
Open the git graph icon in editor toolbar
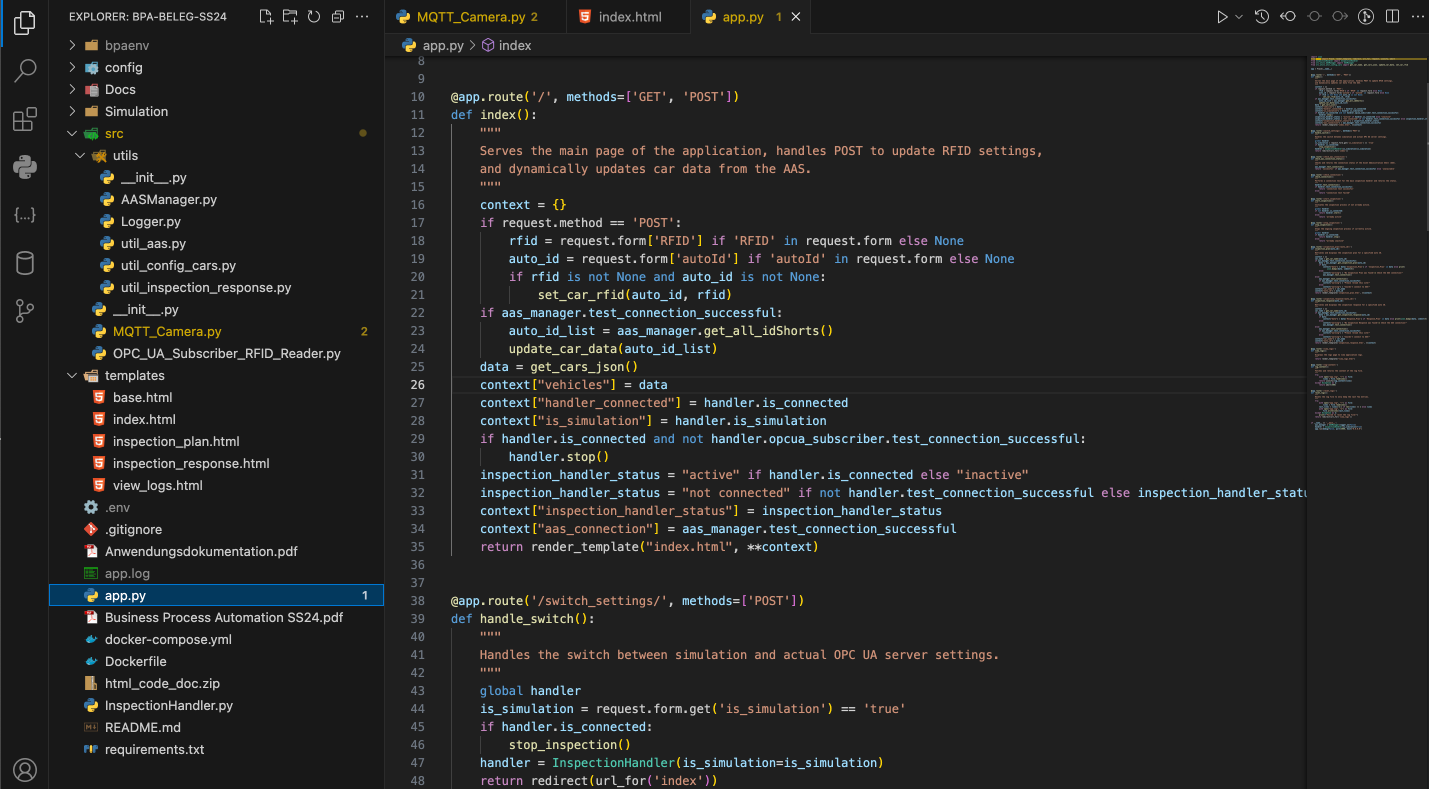coord(1366,17)
